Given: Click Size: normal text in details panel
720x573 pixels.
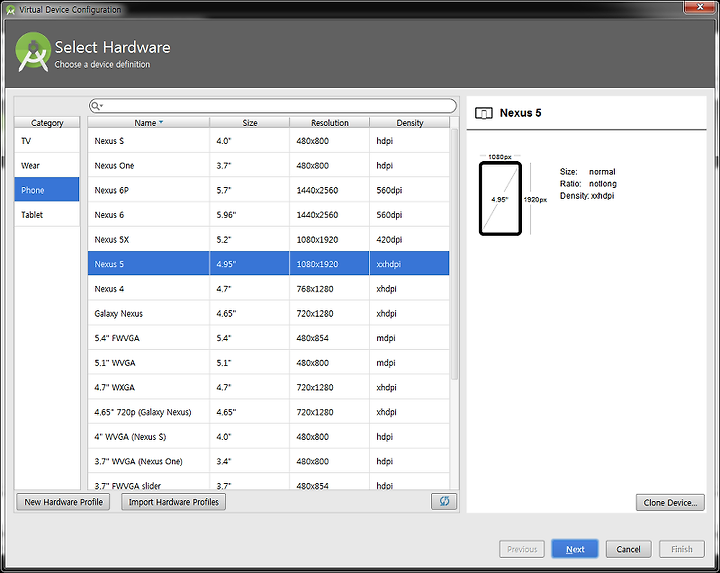Looking at the screenshot, I should pyautogui.click(x=587, y=172).
